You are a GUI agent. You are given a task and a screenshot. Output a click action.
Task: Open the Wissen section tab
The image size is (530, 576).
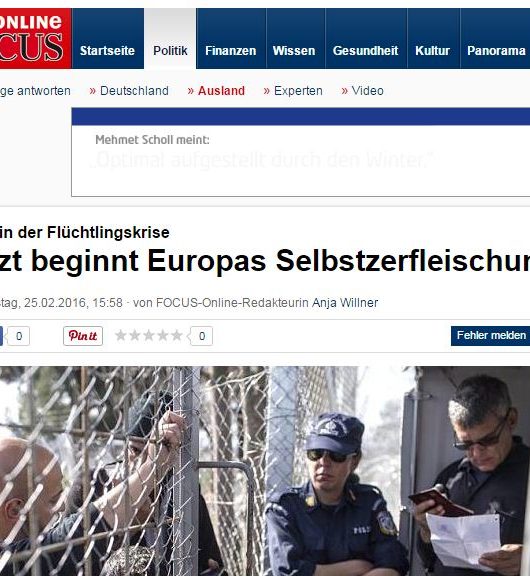[x=294, y=39]
